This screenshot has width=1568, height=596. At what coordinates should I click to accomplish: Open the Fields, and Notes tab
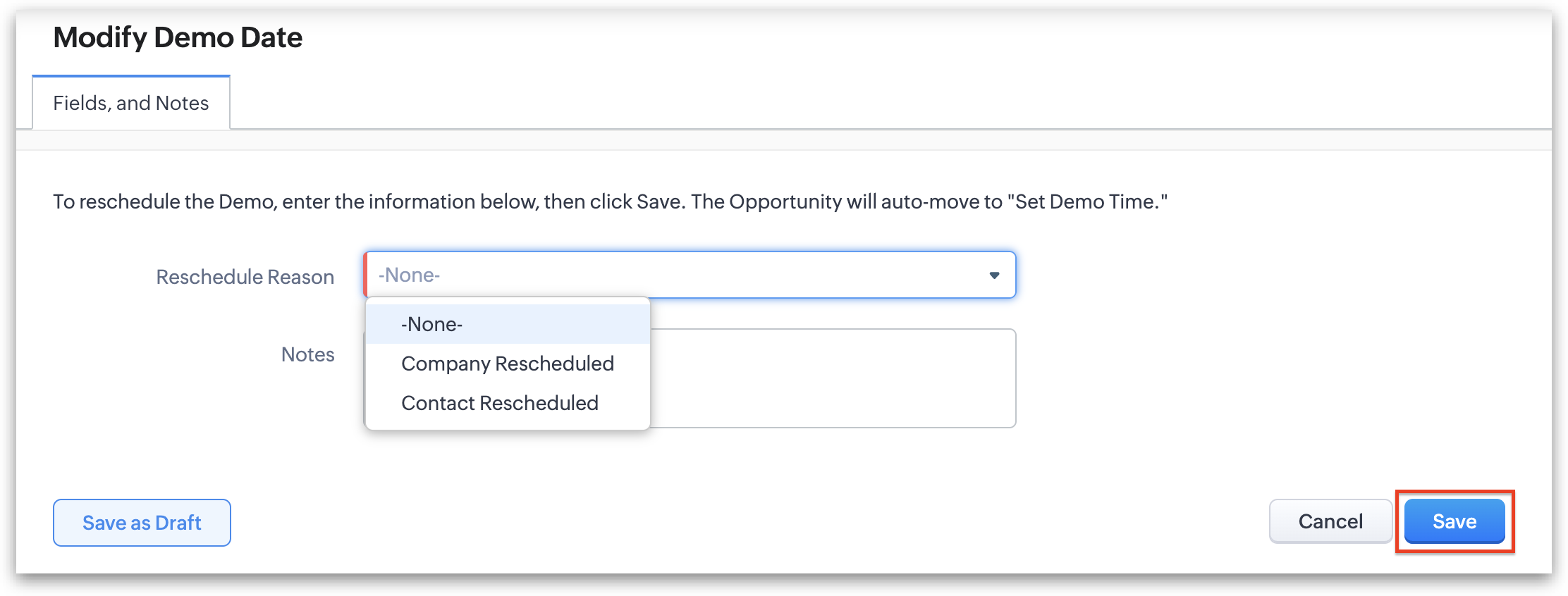point(131,103)
